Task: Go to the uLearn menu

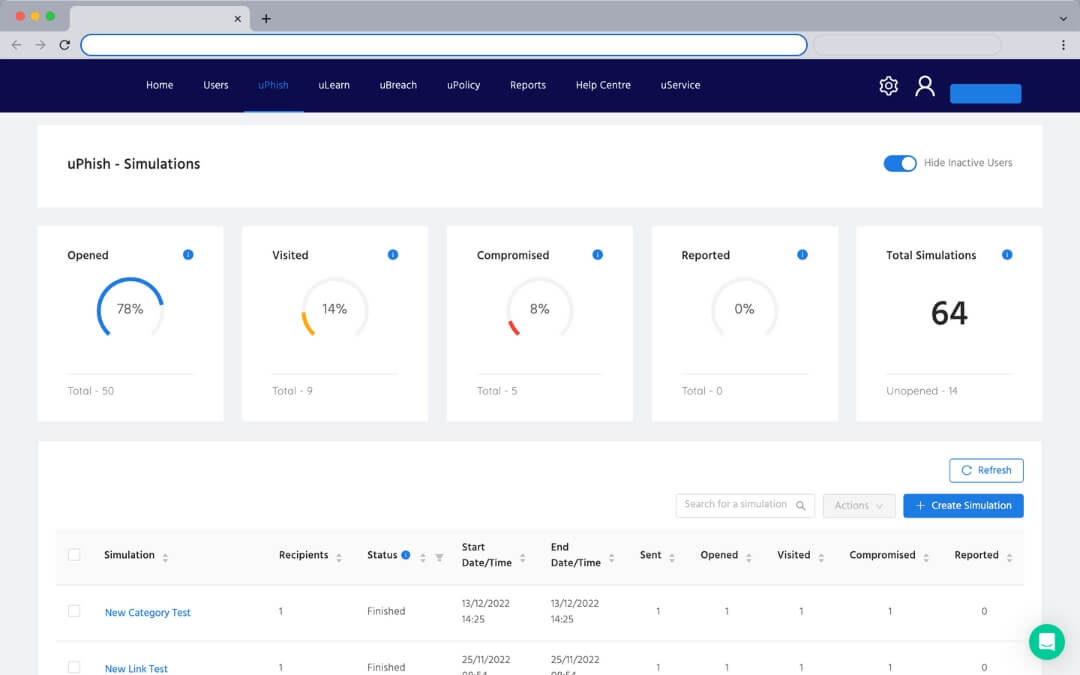Action: 334,85
